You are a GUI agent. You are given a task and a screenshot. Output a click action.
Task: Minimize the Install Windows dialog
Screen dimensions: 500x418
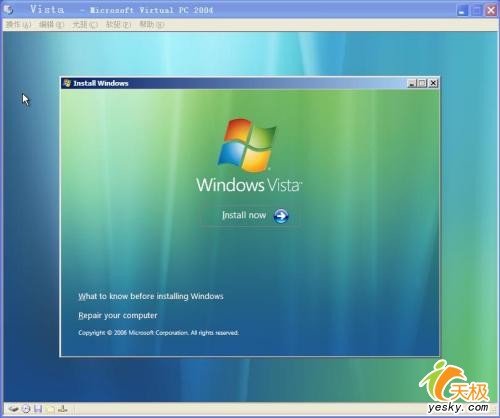412,83
